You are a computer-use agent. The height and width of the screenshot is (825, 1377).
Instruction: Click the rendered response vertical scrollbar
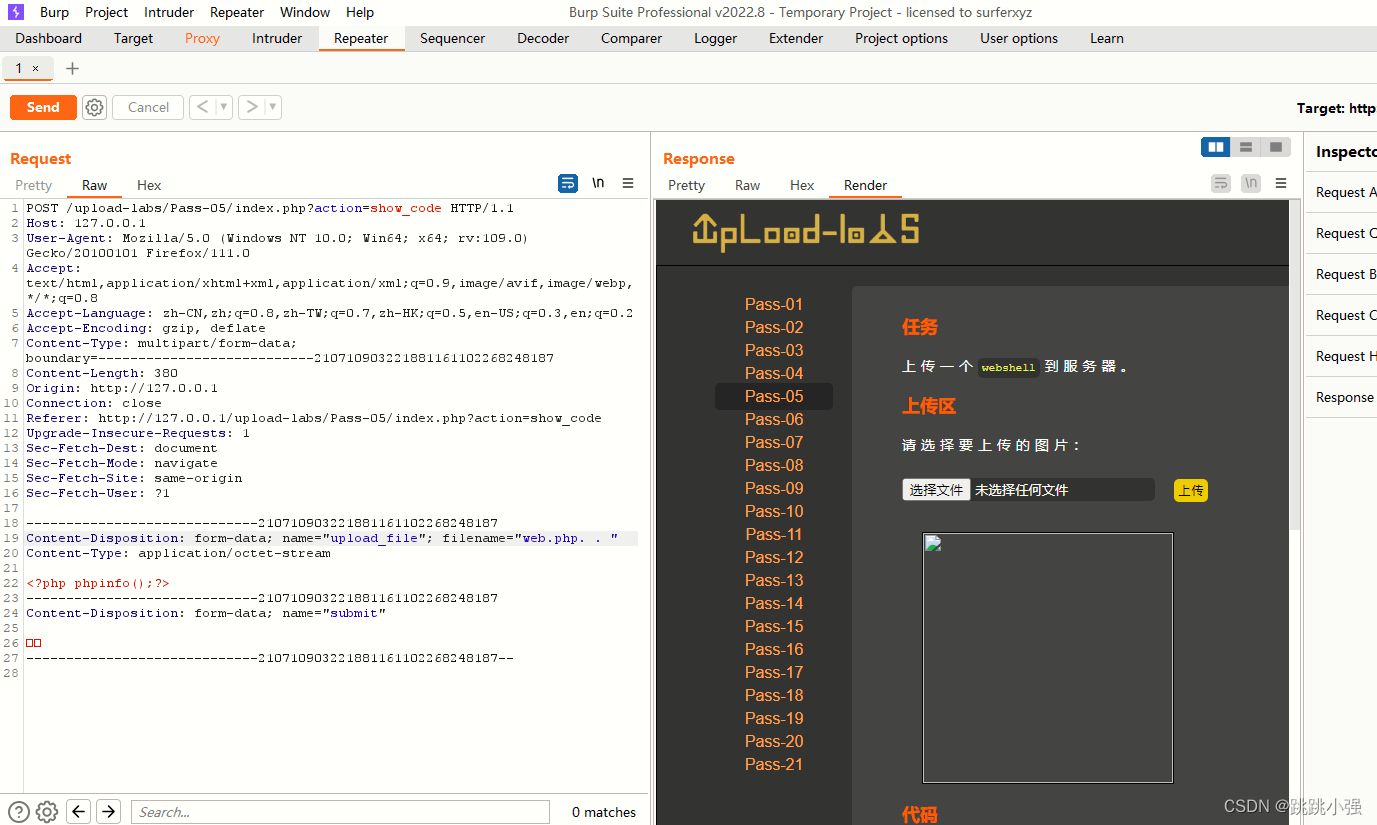[x=1295, y=365]
